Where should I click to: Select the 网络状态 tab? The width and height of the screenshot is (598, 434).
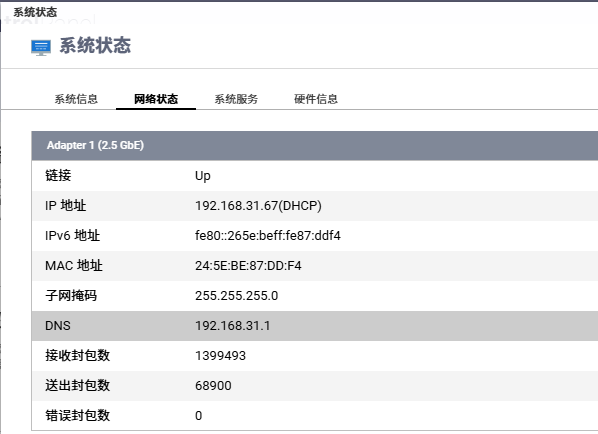pyautogui.click(x=156, y=99)
